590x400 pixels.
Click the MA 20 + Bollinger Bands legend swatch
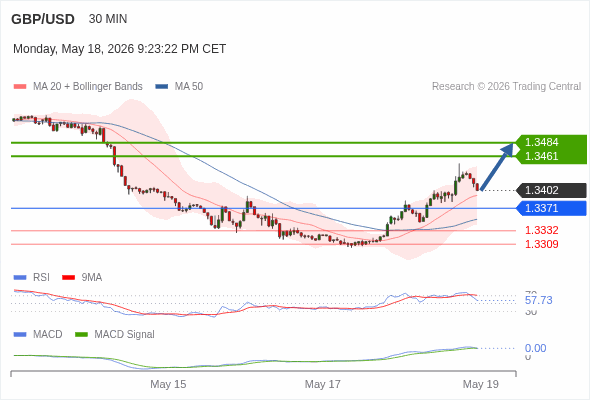point(20,87)
